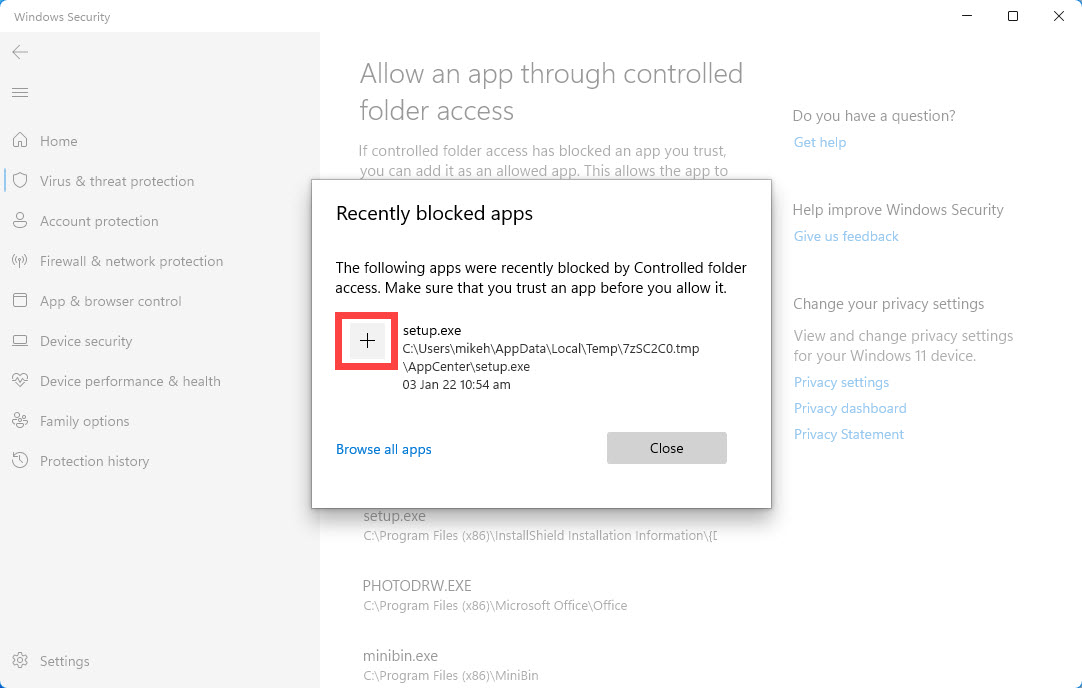The width and height of the screenshot is (1082, 688).
Task: Click the Give us feedback link
Action: [x=846, y=237]
